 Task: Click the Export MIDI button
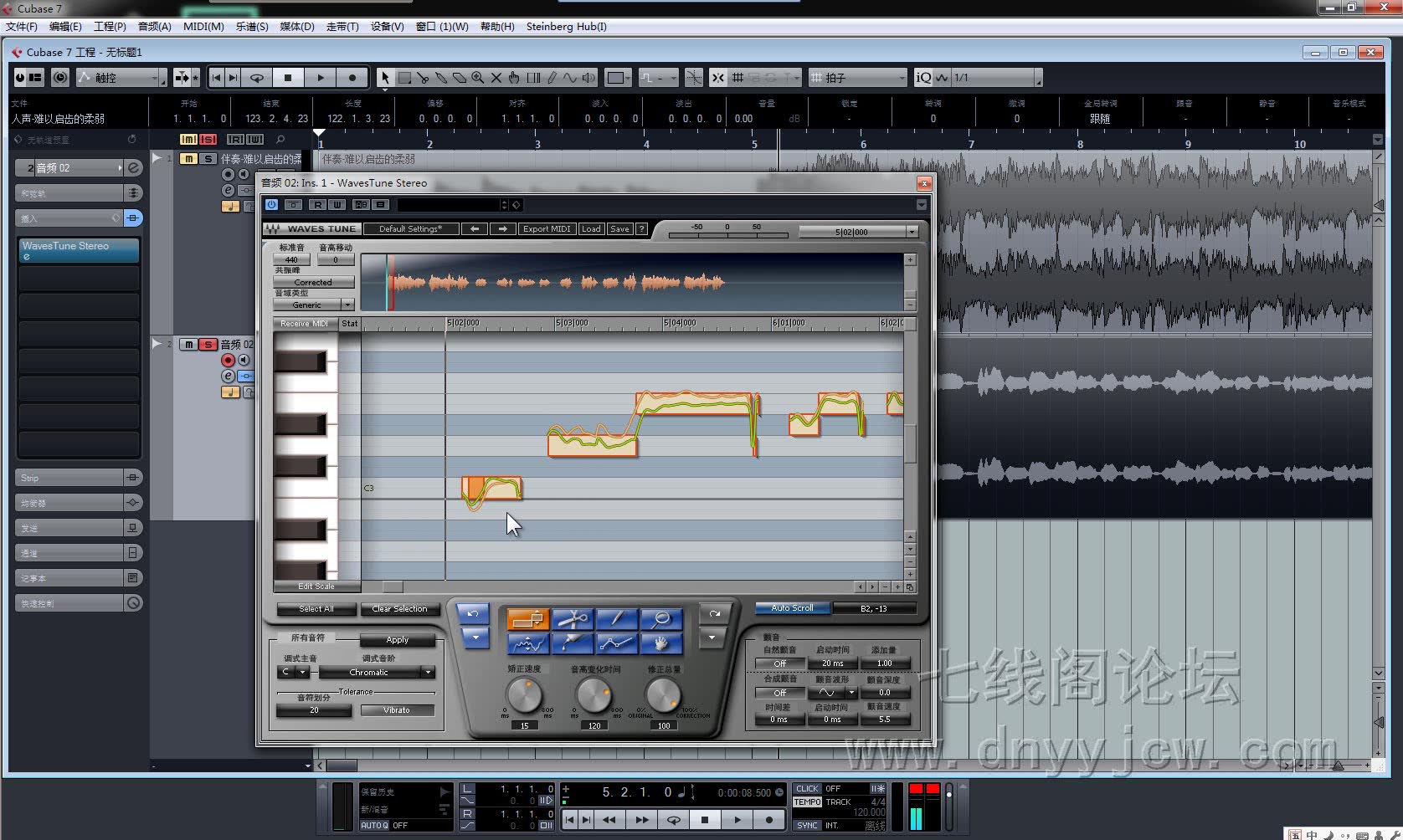(547, 228)
